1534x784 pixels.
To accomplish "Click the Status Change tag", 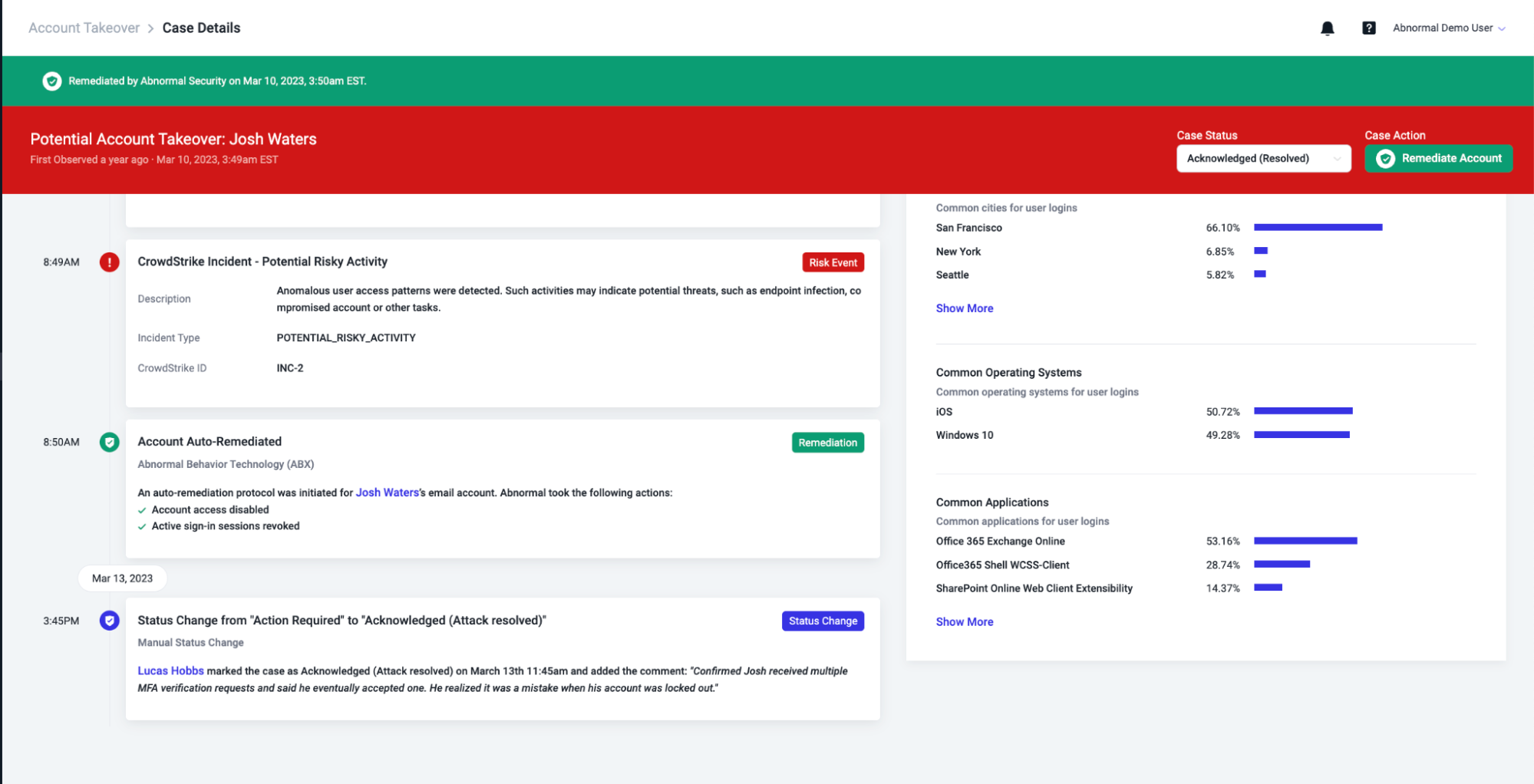I will pos(823,621).
